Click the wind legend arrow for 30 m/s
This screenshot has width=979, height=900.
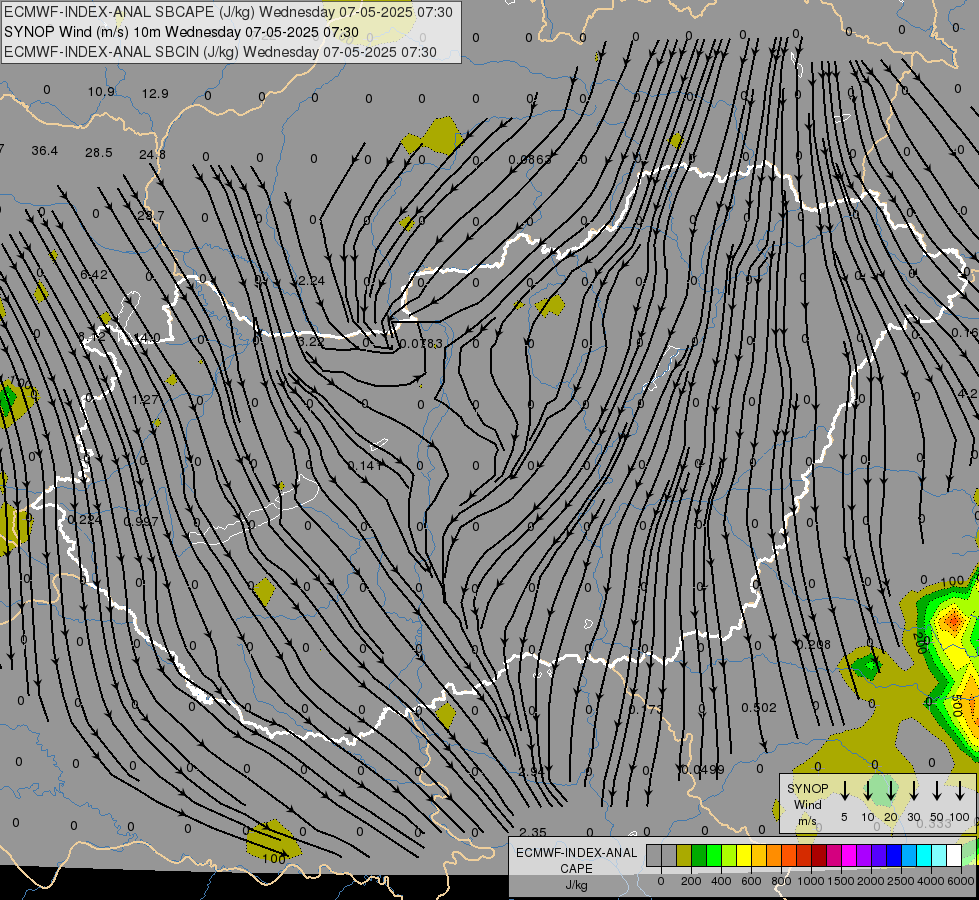click(913, 790)
